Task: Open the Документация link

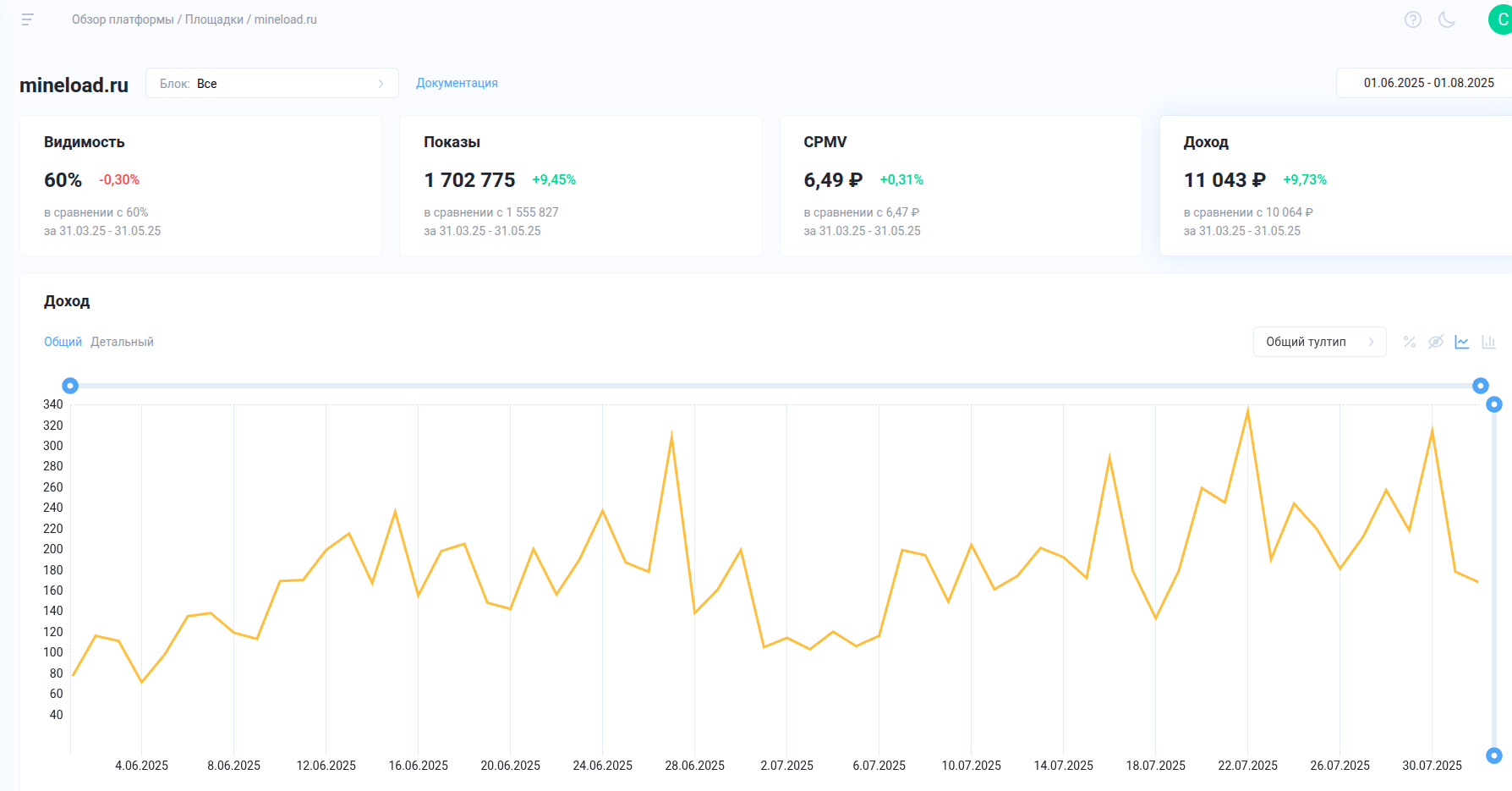Action: point(457,83)
